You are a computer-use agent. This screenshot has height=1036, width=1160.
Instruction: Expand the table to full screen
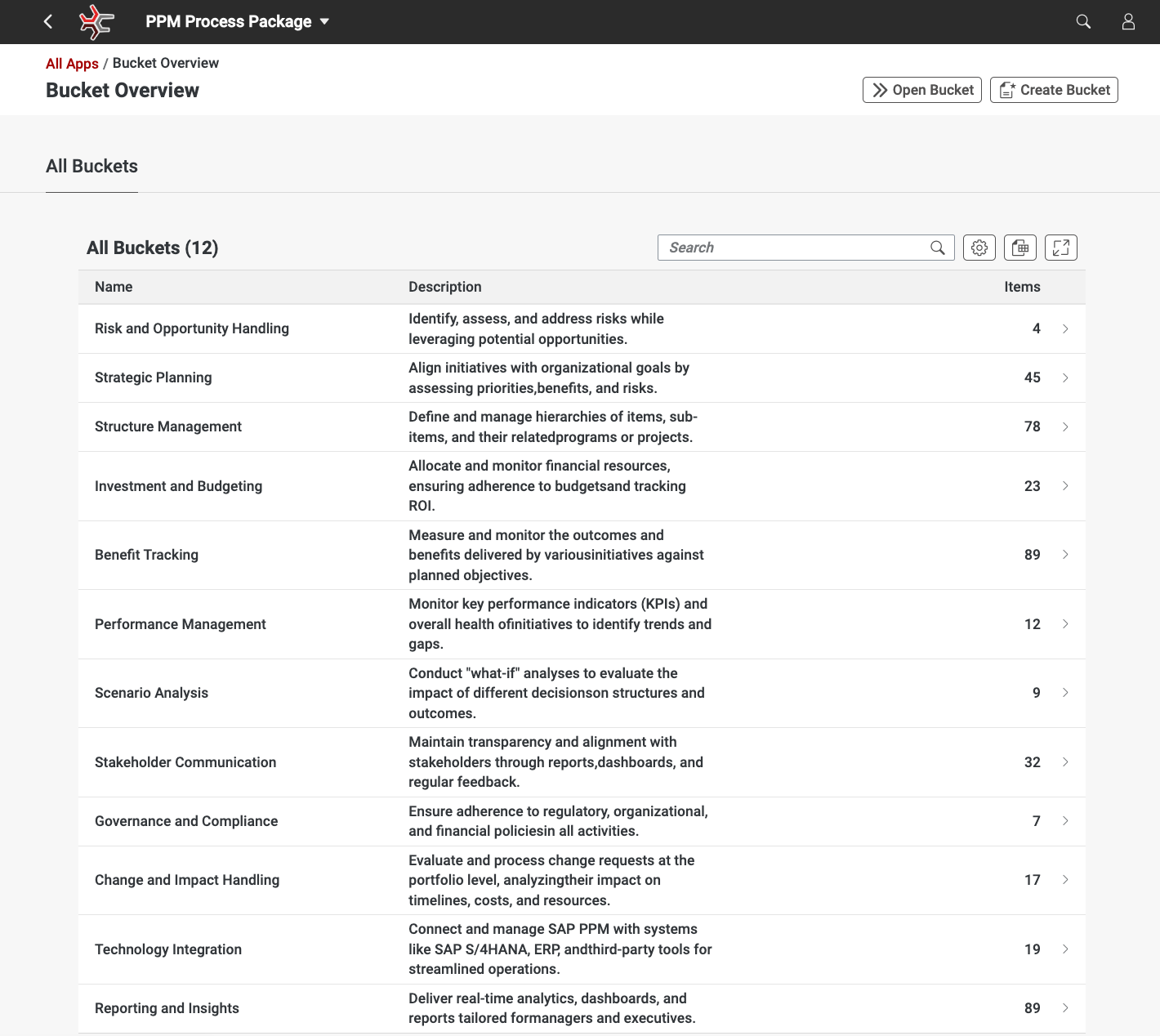1060,248
